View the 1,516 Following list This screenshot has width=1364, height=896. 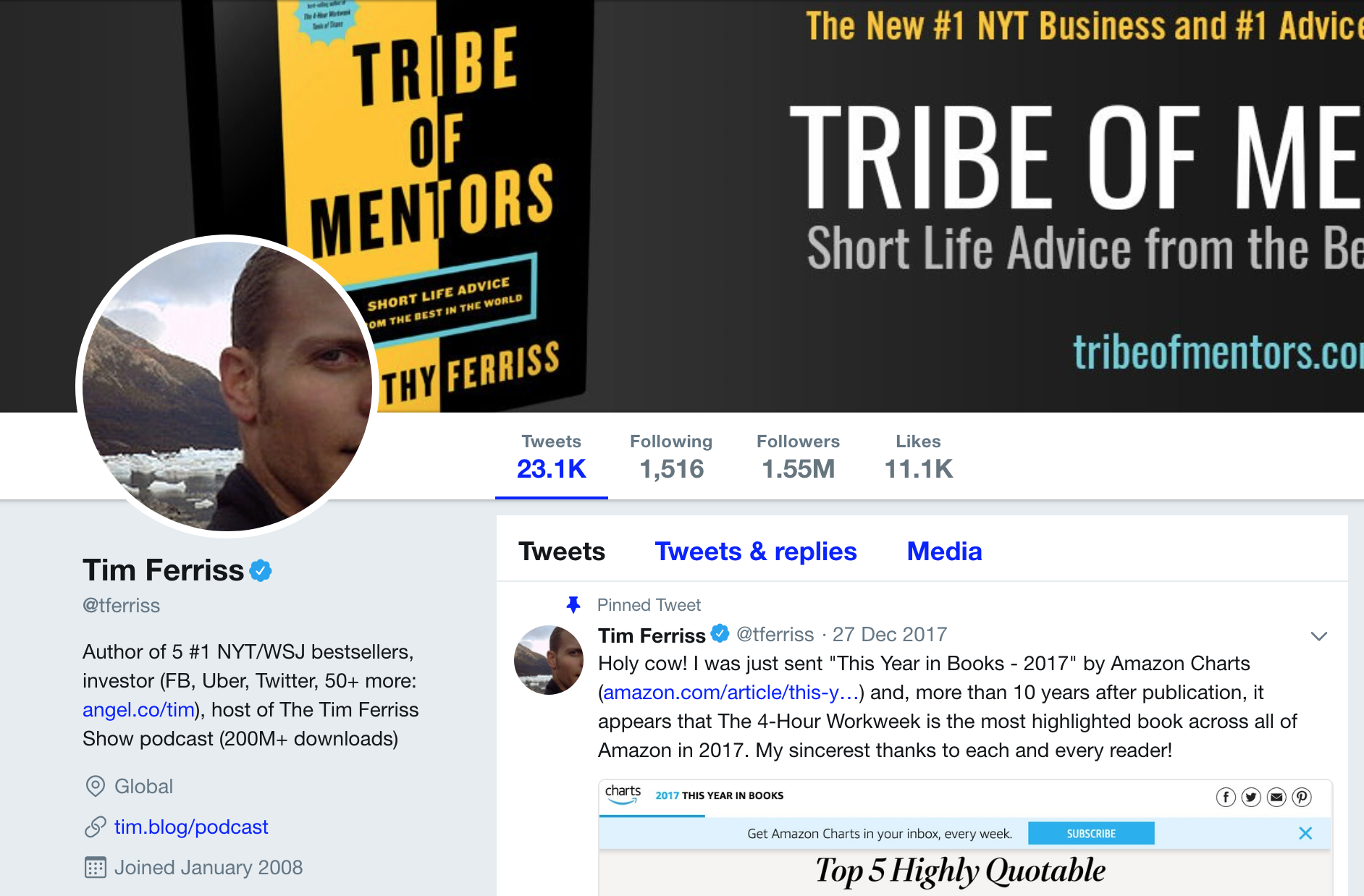click(671, 457)
